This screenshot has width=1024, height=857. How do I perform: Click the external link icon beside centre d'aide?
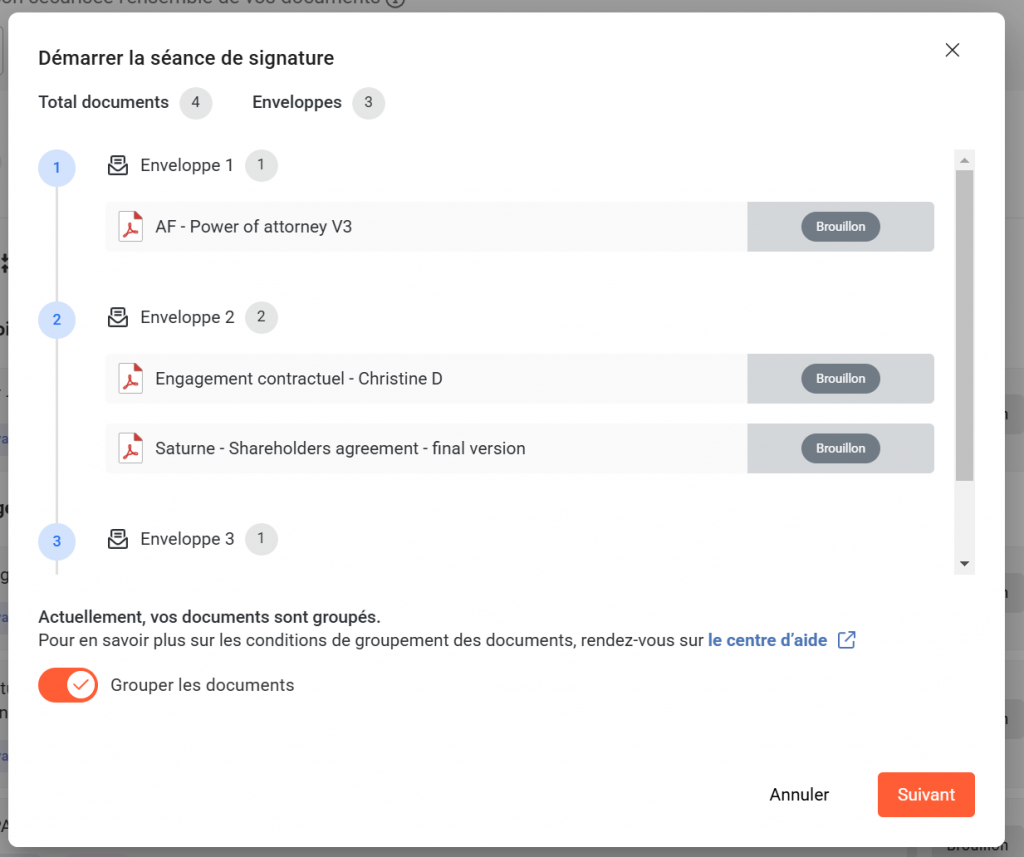(846, 640)
